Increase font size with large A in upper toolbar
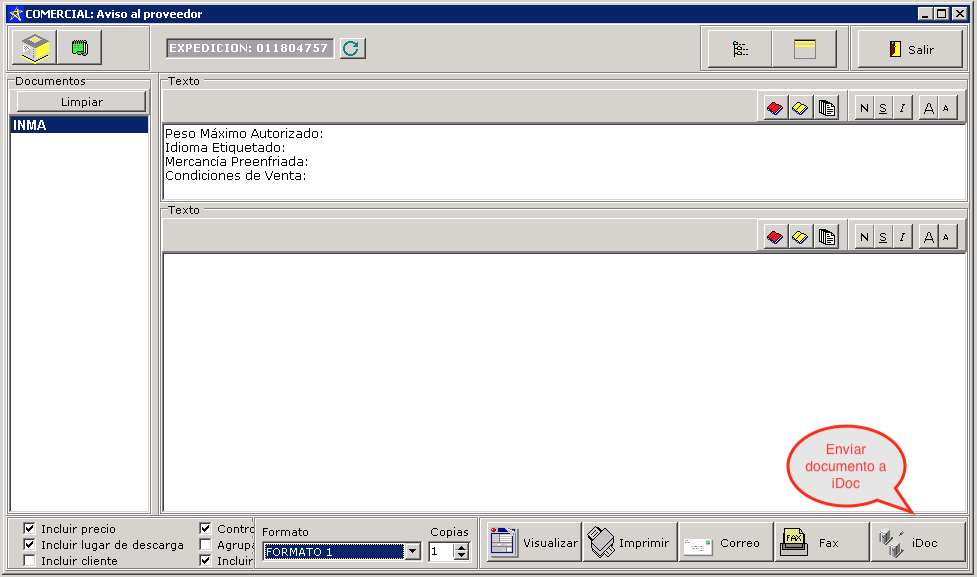 tap(928, 108)
